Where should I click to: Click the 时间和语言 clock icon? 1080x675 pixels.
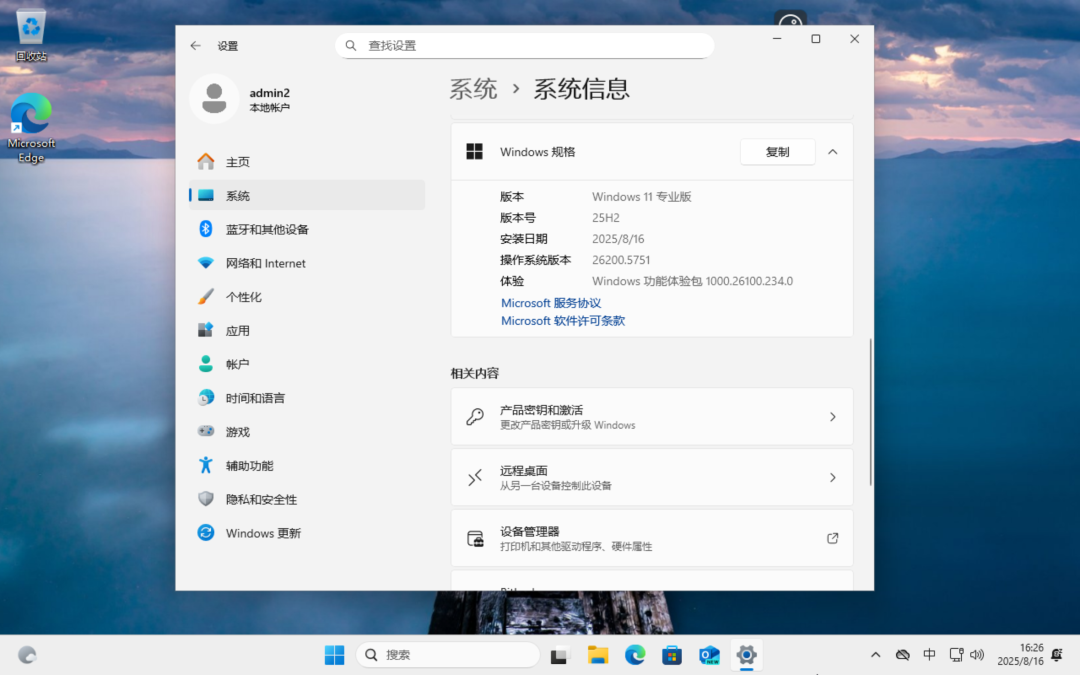tap(207, 398)
